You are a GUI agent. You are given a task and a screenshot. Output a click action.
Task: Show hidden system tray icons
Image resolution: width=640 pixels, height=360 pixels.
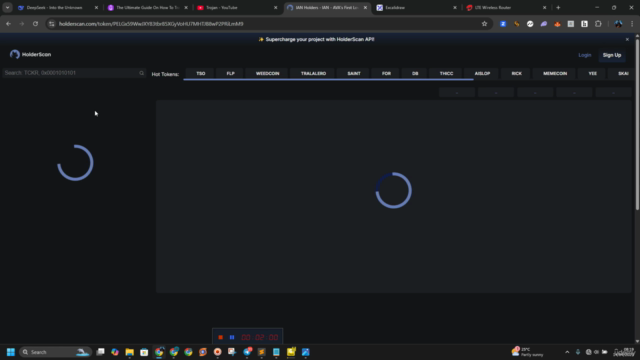pos(567,352)
